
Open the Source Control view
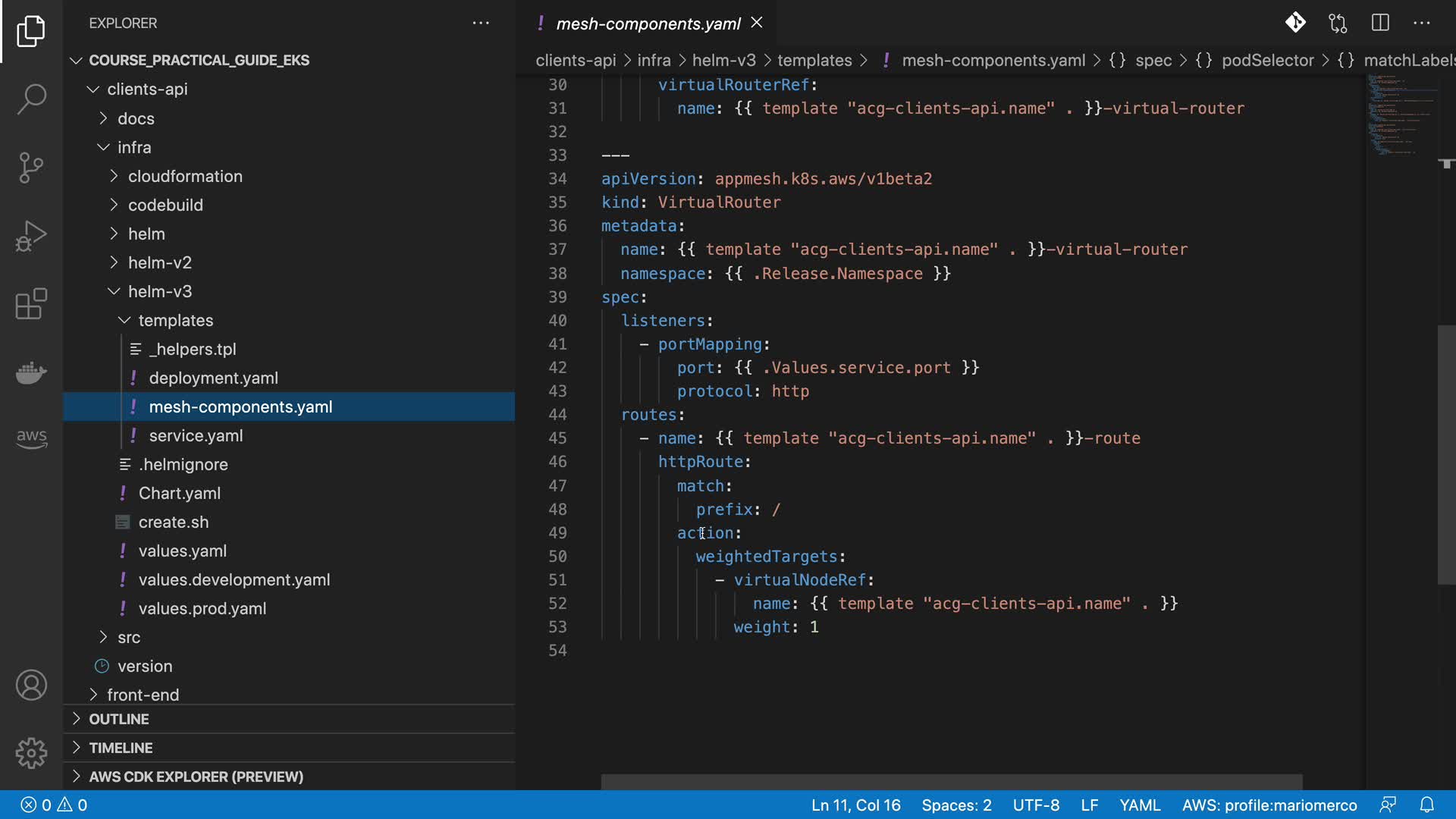[x=31, y=168]
